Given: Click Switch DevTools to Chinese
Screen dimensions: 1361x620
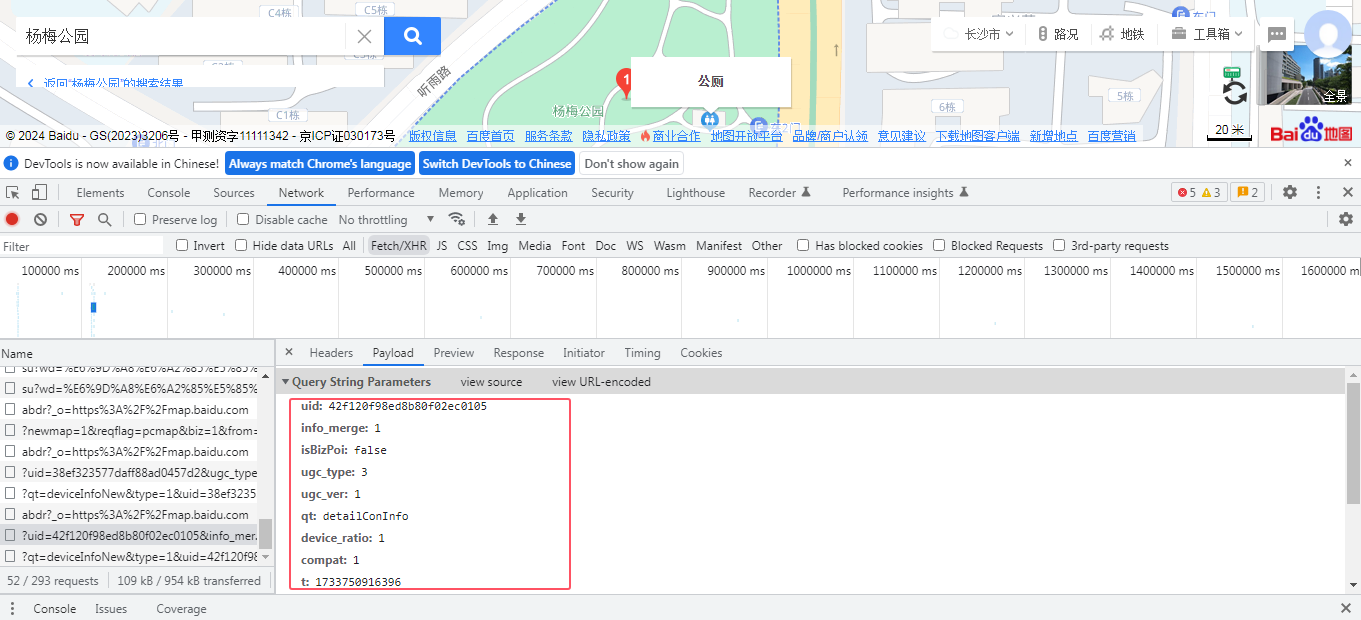Looking at the screenshot, I should click(497, 164).
